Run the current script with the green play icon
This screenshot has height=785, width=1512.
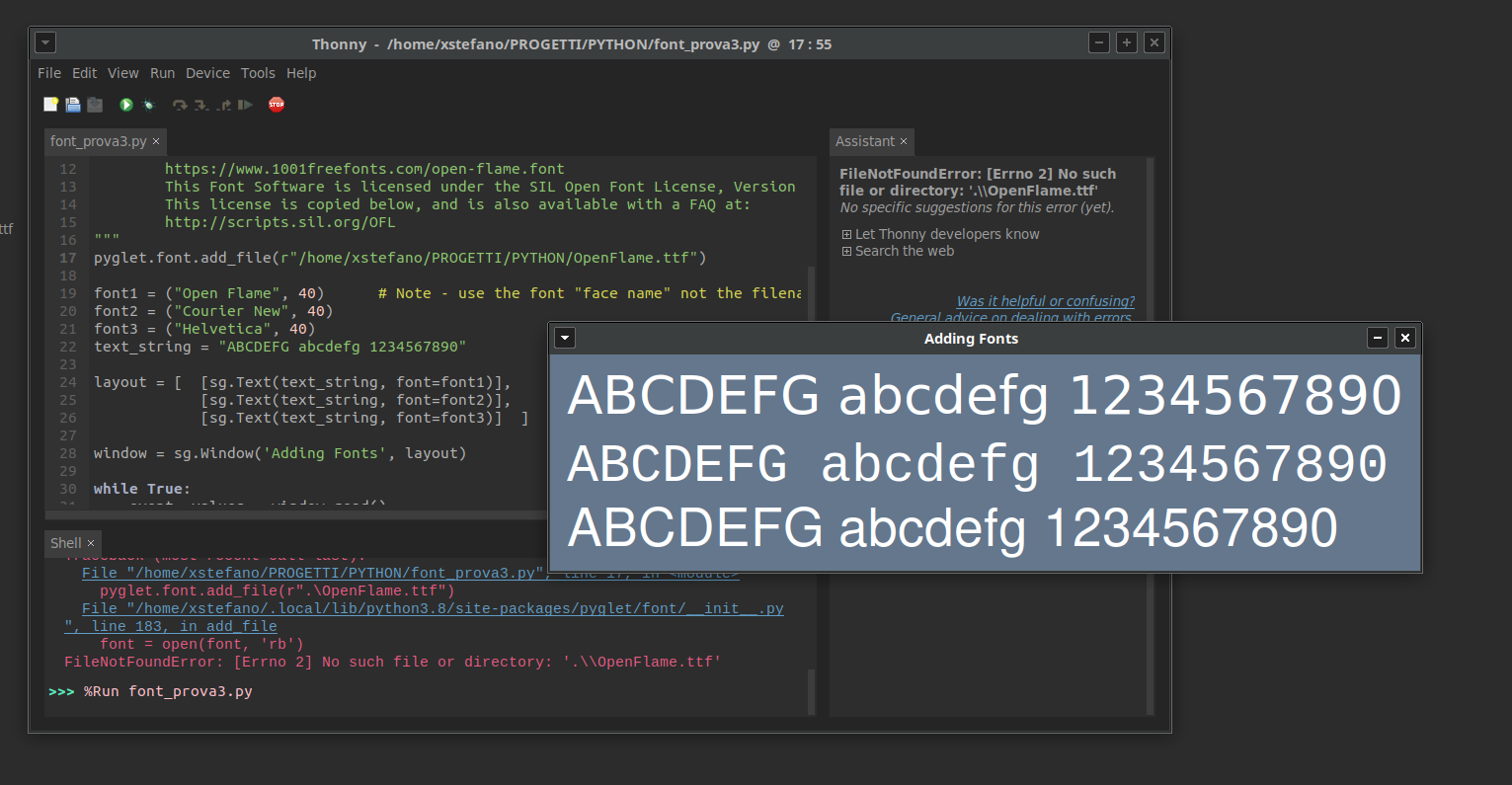(125, 104)
